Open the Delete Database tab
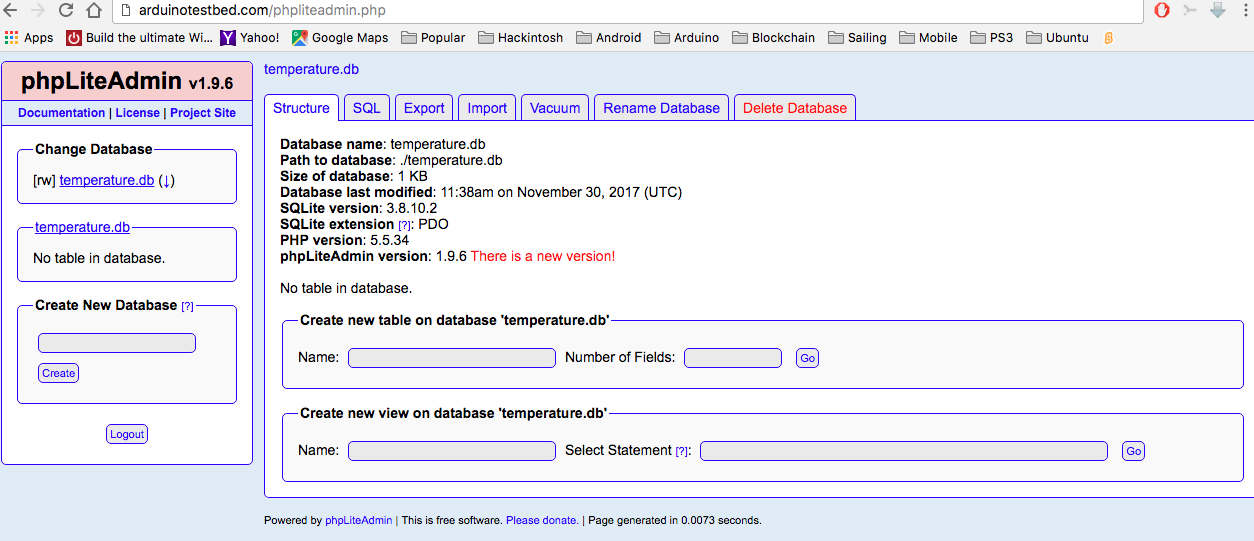The image size is (1254, 541). (x=795, y=108)
